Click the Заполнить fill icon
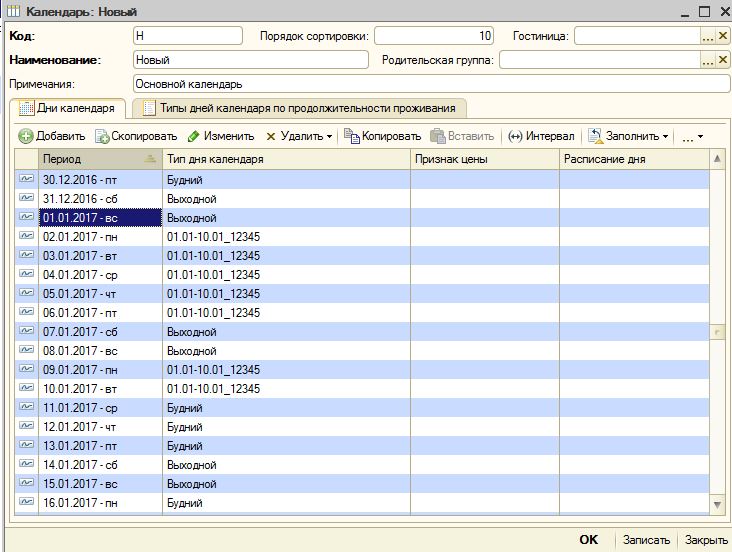The width and height of the screenshot is (732, 552). coord(595,136)
